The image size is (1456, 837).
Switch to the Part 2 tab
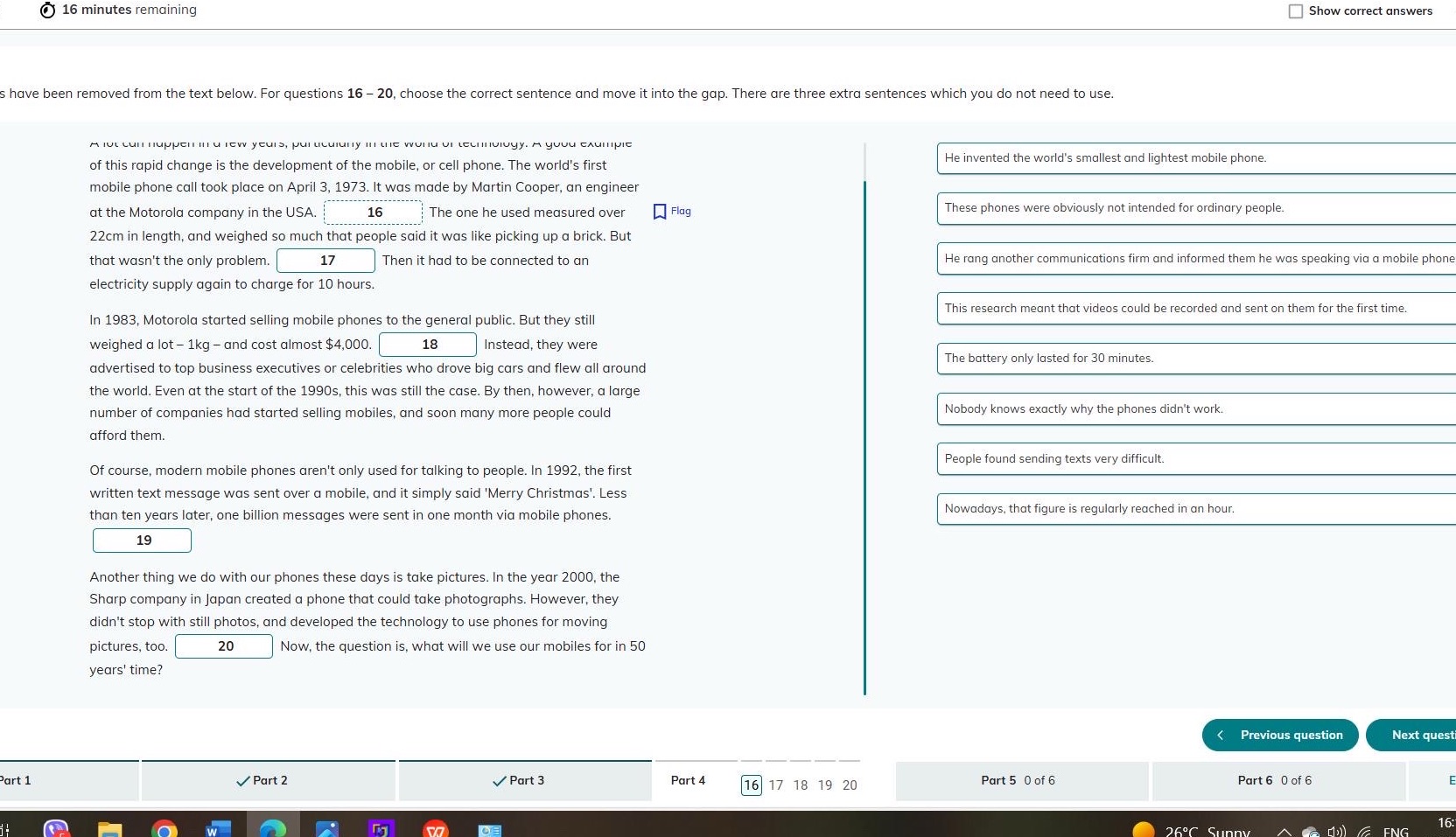click(x=268, y=780)
